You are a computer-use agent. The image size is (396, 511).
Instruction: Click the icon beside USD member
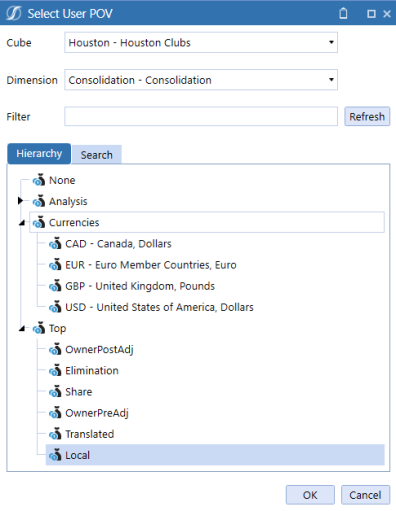[x=55, y=307]
